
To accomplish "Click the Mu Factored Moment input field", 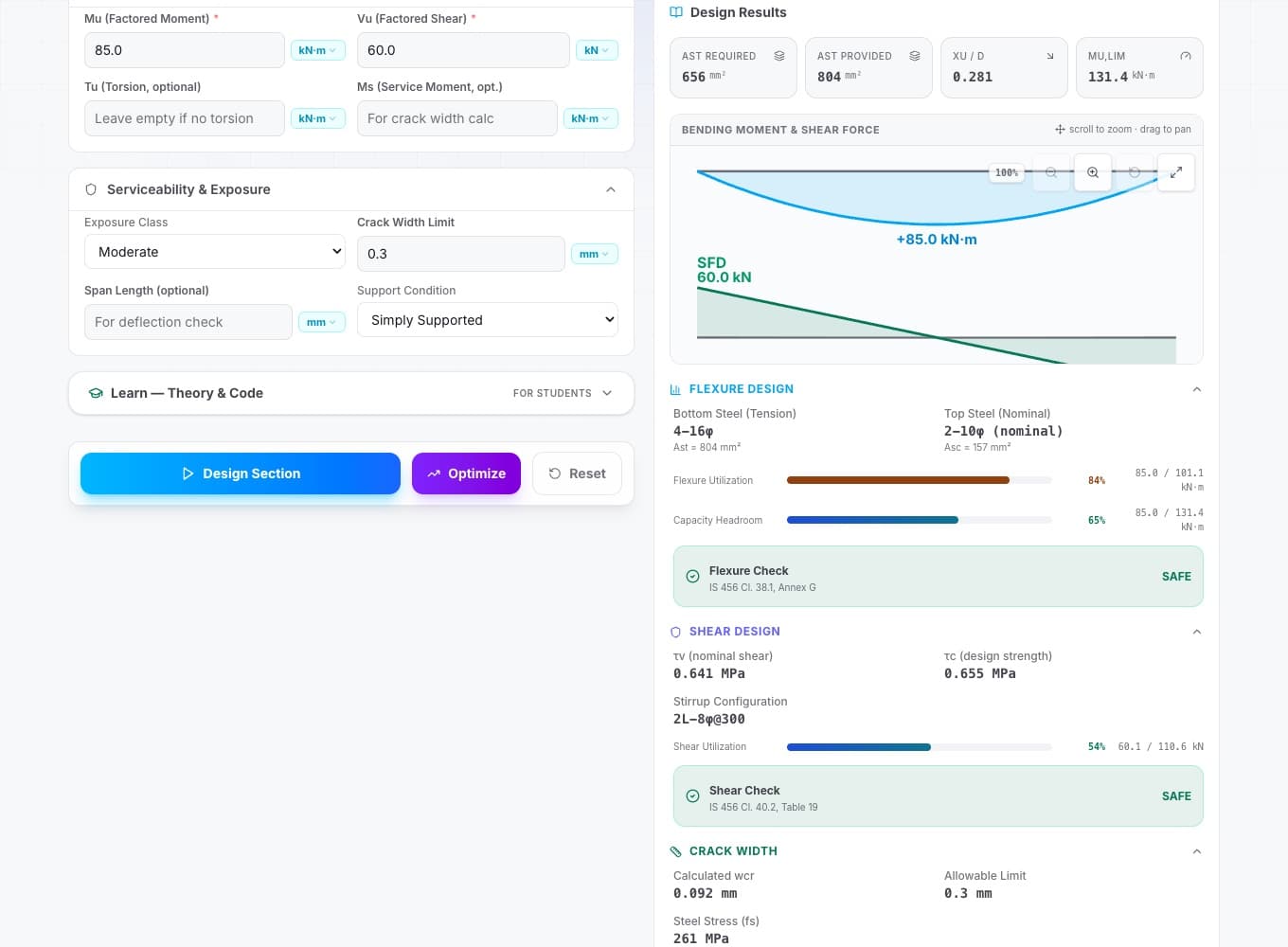I will pos(185,50).
